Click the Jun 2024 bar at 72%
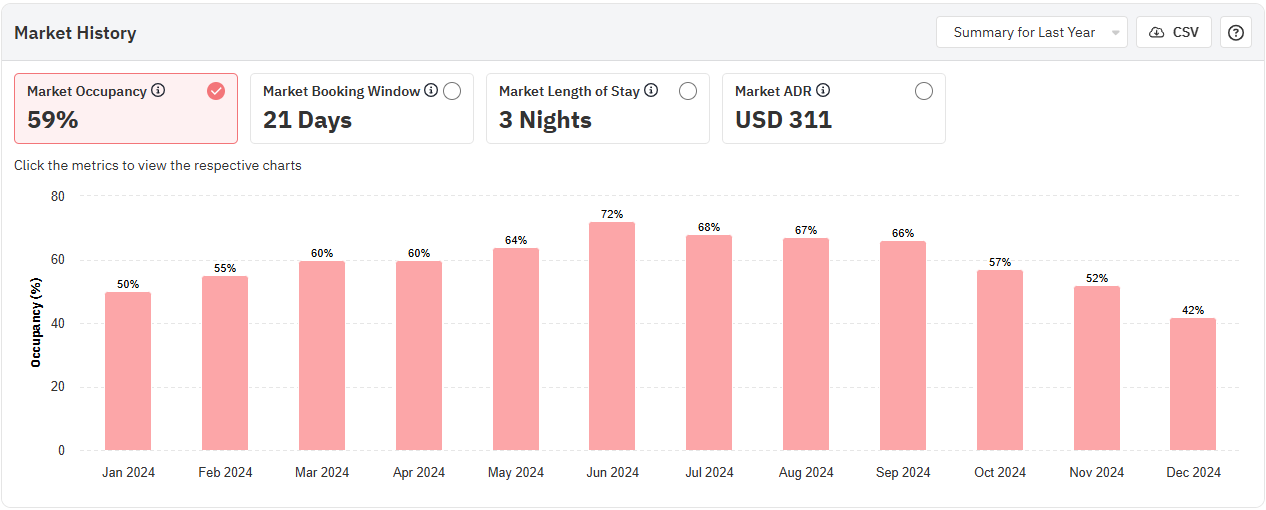 pyautogui.click(x=612, y=336)
